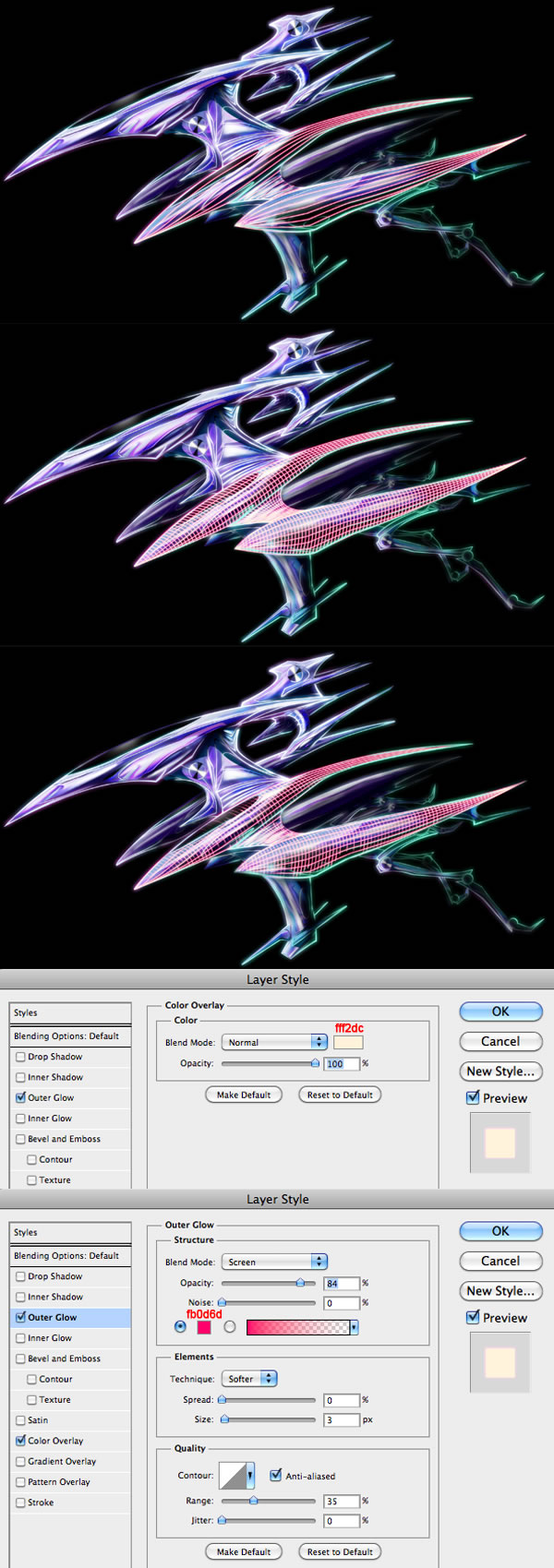
Task: Open Technique dropdown showing Softer
Action: [249, 1379]
